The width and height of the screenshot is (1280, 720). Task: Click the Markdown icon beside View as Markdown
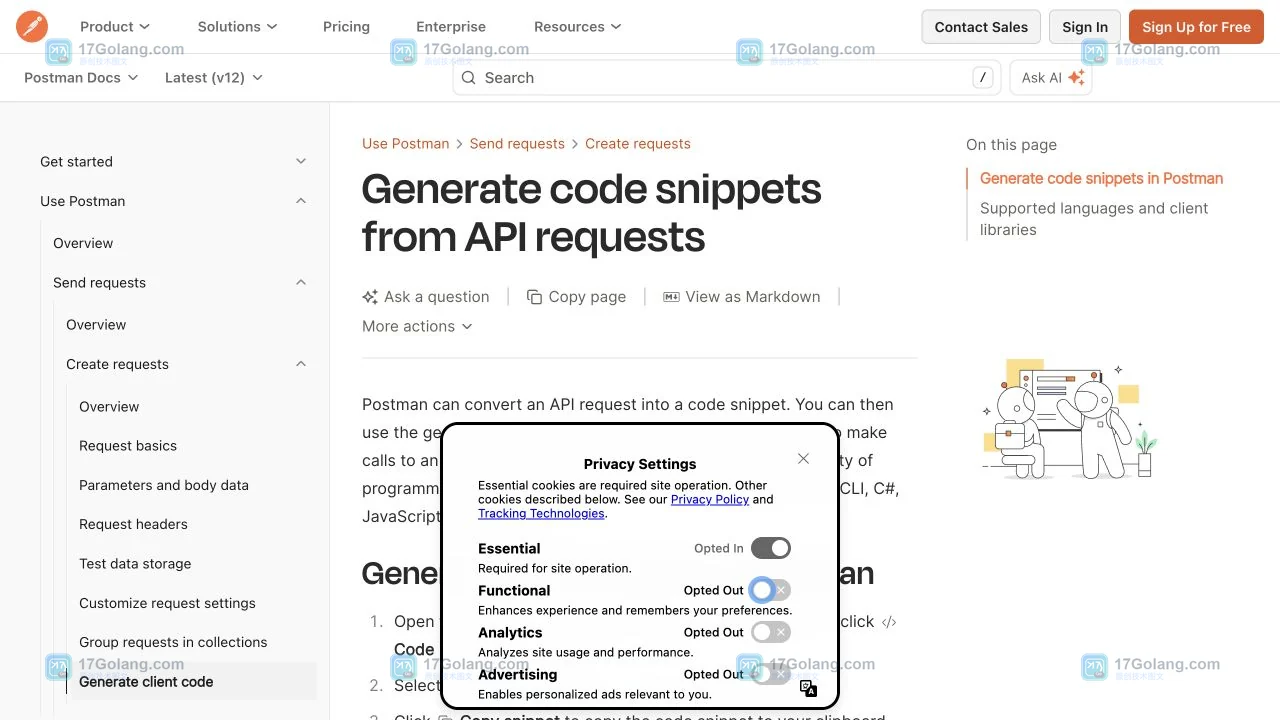(672, 297)
